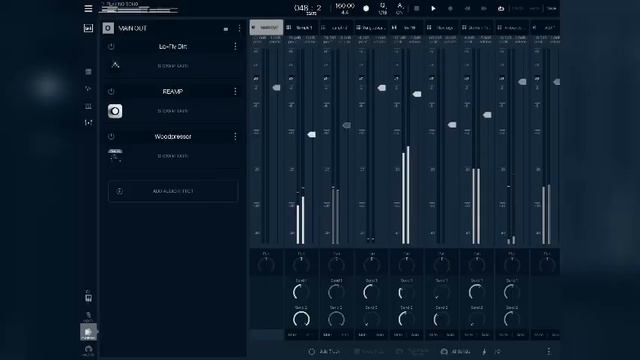The width and height of the screenshot is (640, 360).
Task: Open the Lo-Fly Dirt three-dot menu
Action: click(235, 47)
